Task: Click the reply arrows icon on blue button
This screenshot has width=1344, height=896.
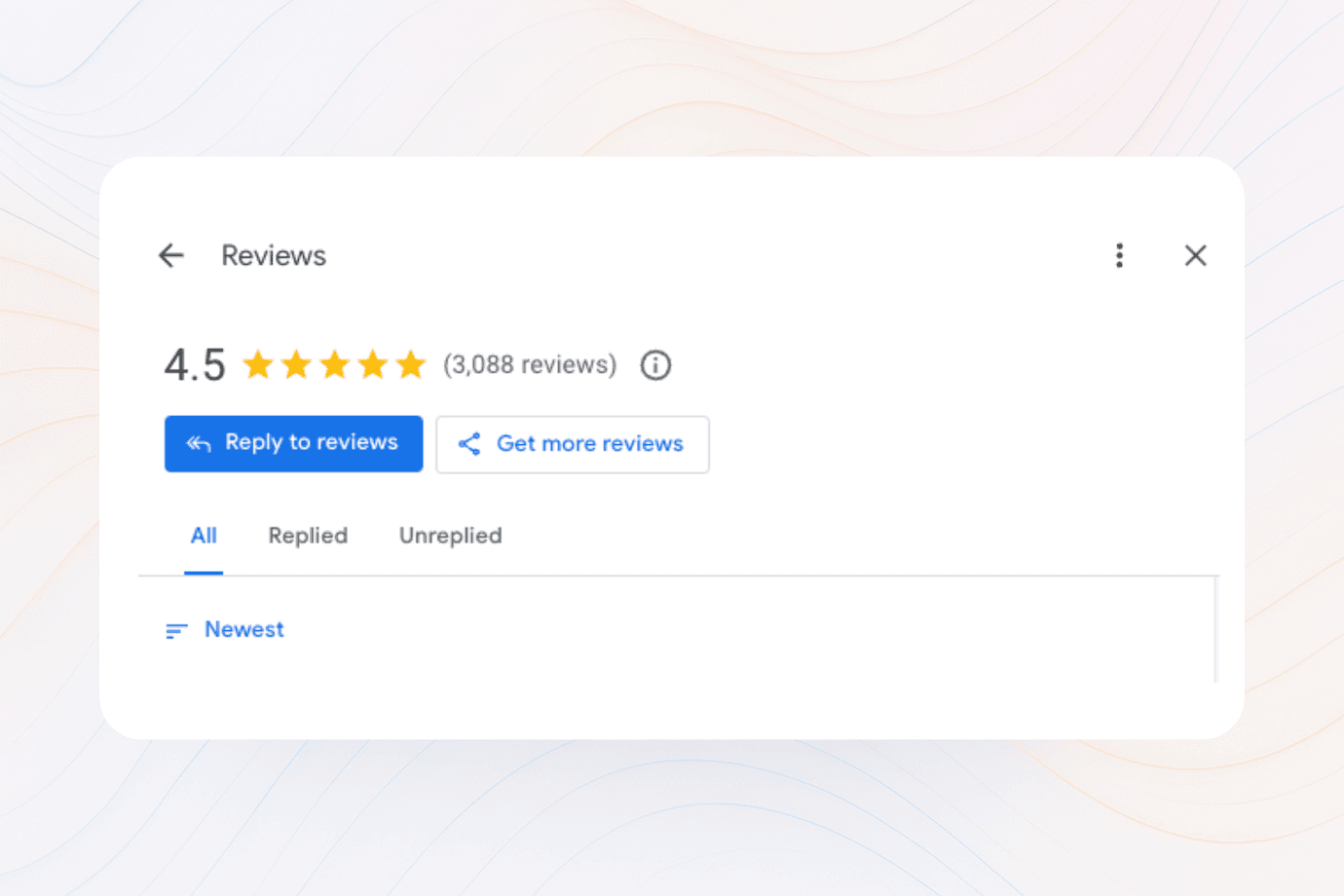Action: (199, 444)
